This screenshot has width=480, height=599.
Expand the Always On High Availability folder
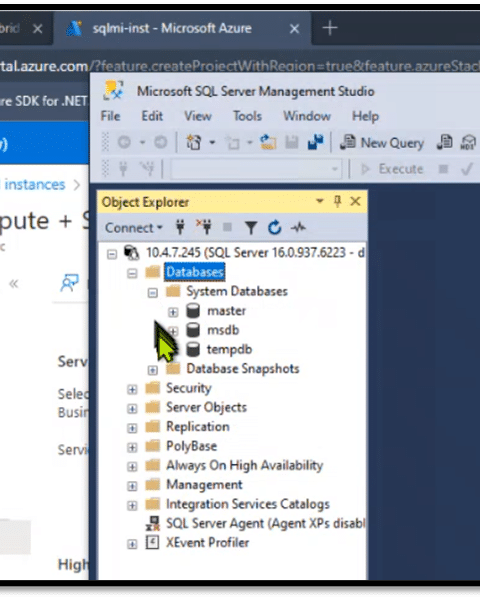132,466
